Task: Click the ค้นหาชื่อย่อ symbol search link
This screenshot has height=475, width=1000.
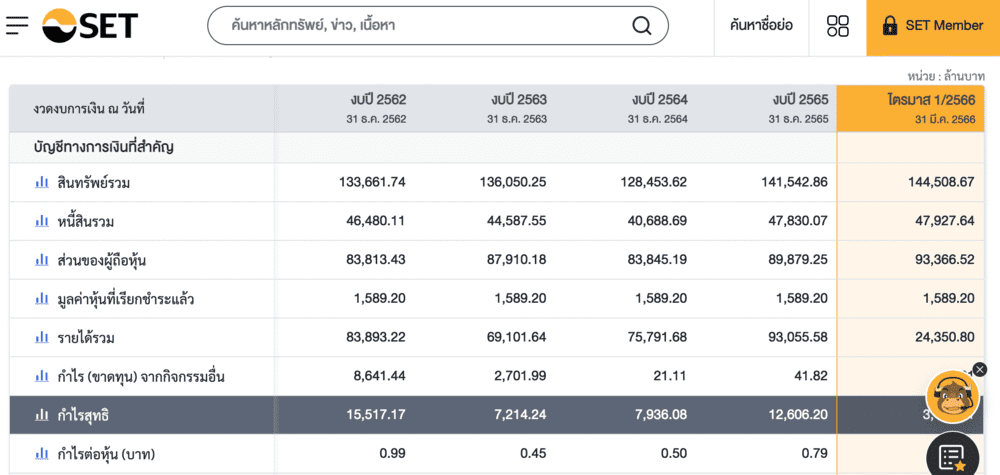Action: click(x=761, y=26)
